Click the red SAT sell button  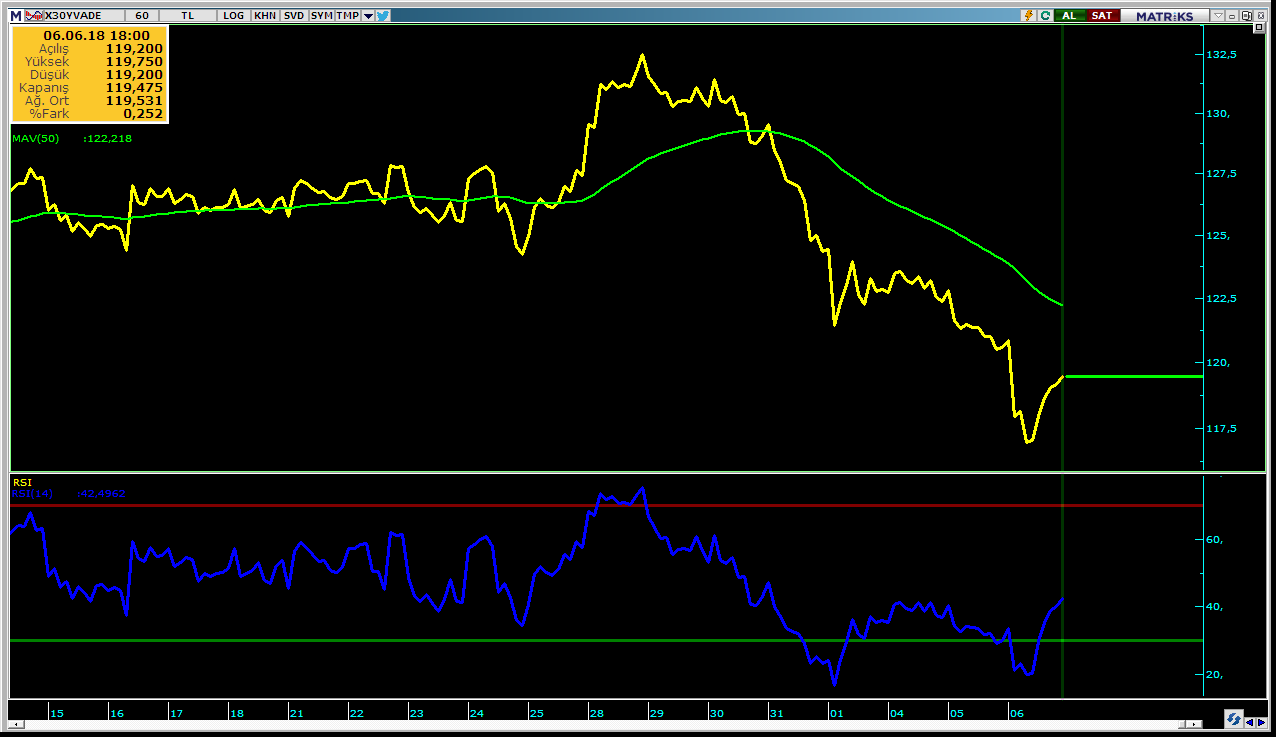coord(1101,15)
